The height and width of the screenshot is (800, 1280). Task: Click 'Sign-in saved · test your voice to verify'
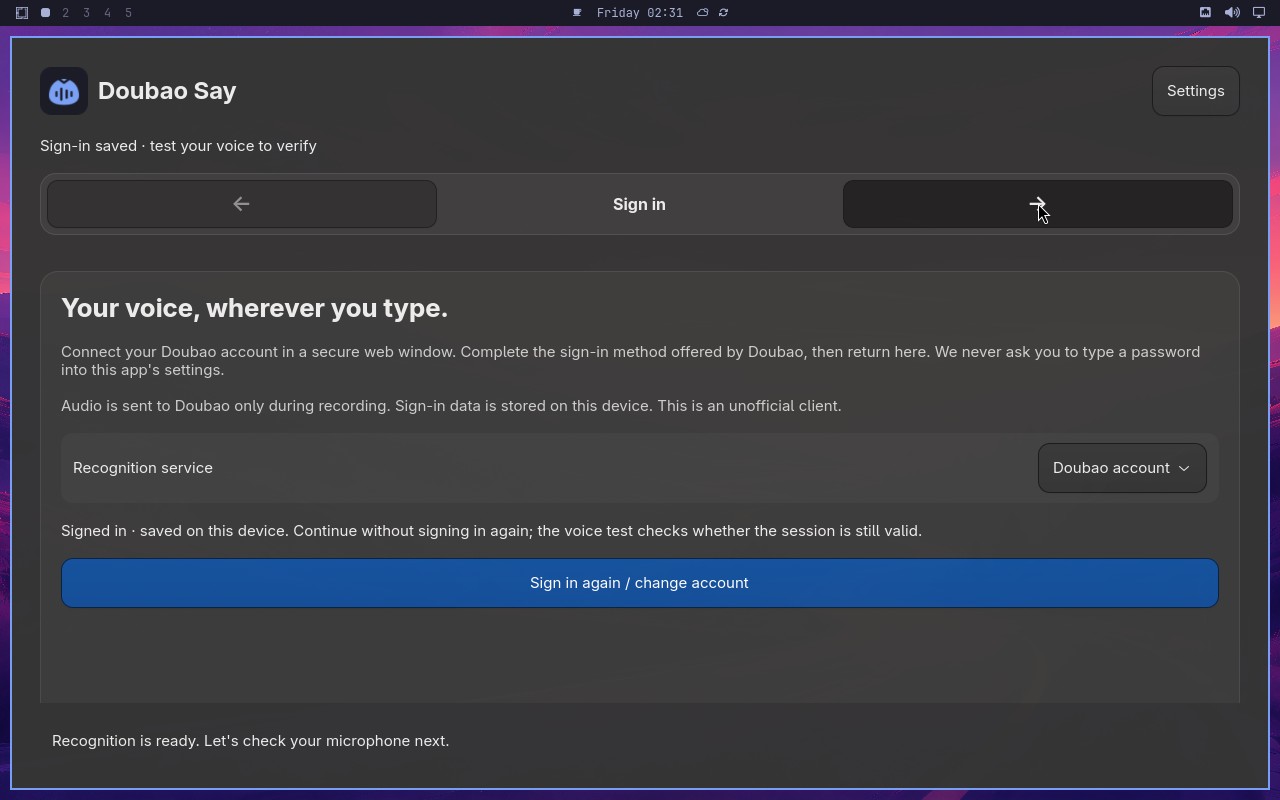point(178,146)
